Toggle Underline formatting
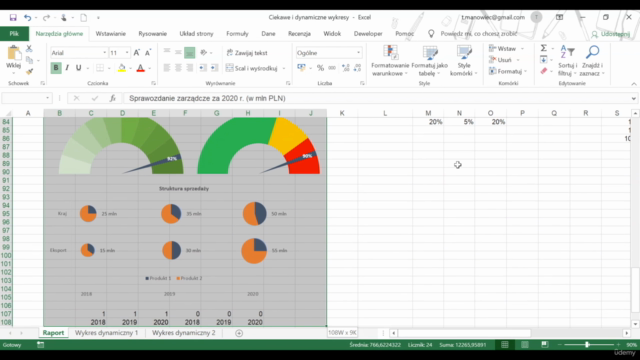The image size is (640, 360). tap(78, 68)
